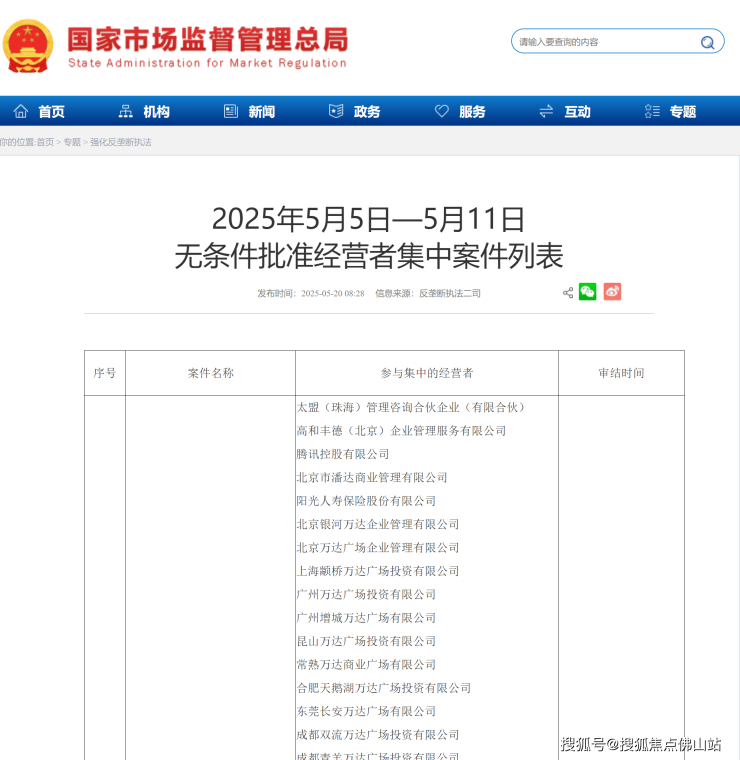This screenshot has height=760, width=740.
Task: Select the 发布时间 2025-05-20 08:28 text
Action: (x=311, y=293)
